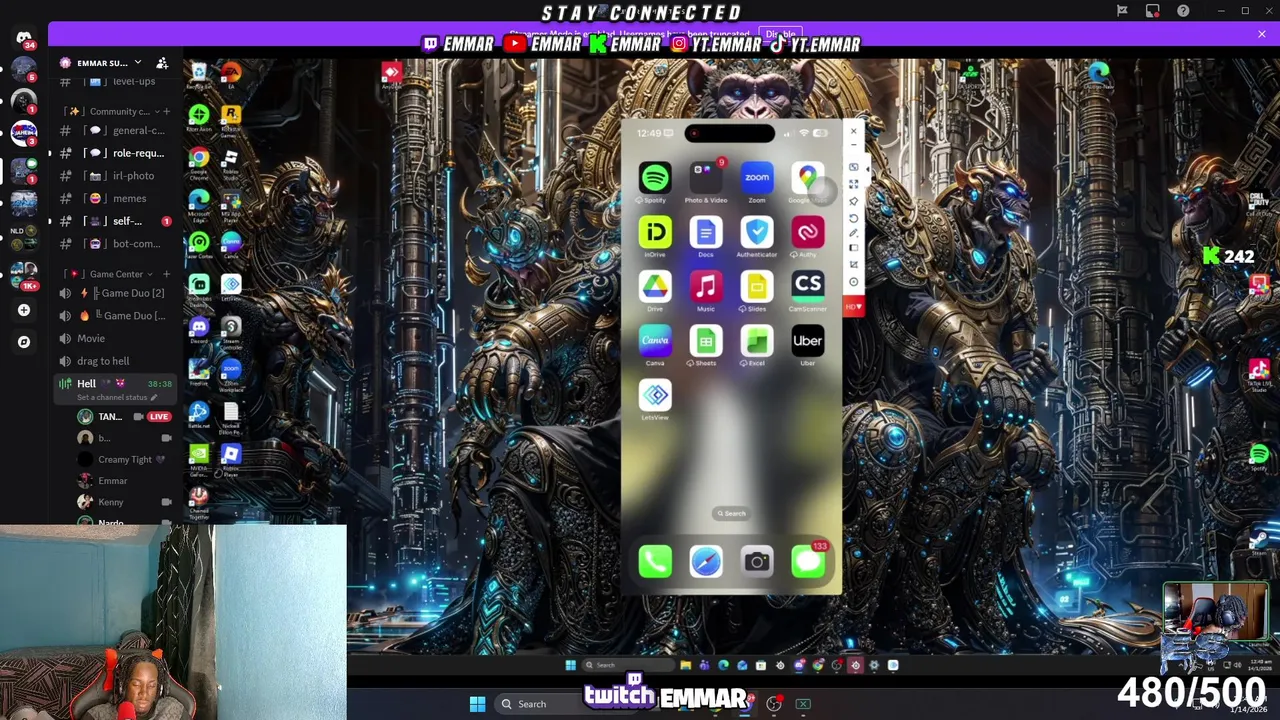Image resolution: width=1280 pixels, height=720 pixels.
Task: Launch inDrive on the mirrored phone
Action: pyautogui.click(x=655, y=232)
